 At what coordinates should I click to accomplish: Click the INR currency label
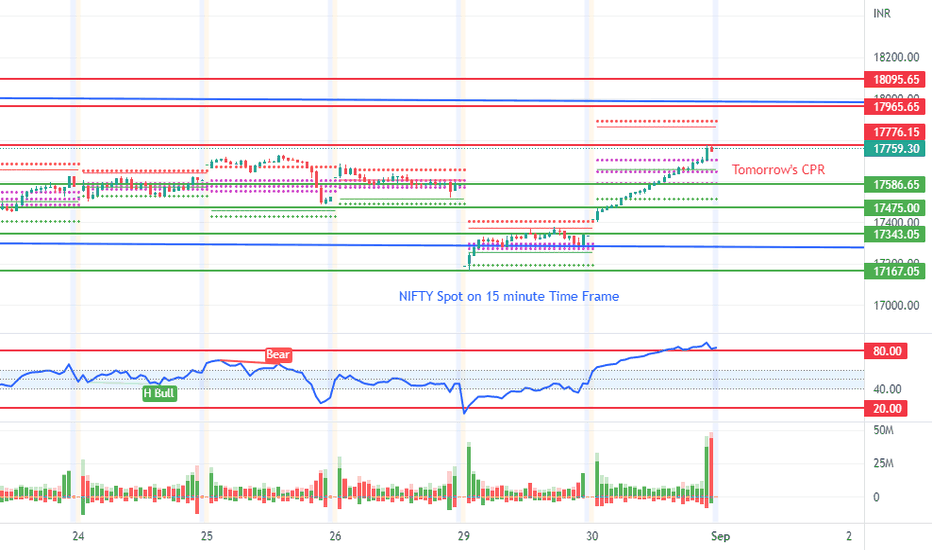tap(882, 13)
